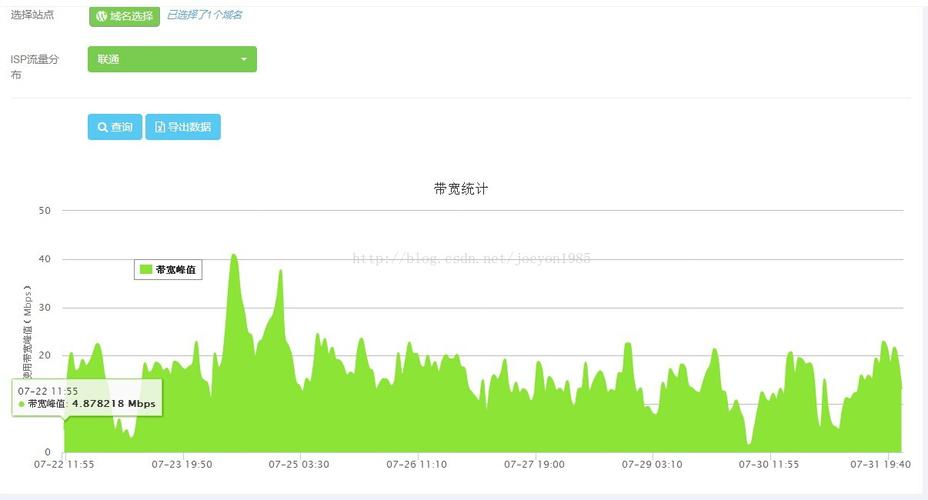Viewport: 928px width, 500px height.
Task: Click the x-axis label 07-23 19:50
Action: (x=182, y=464)
